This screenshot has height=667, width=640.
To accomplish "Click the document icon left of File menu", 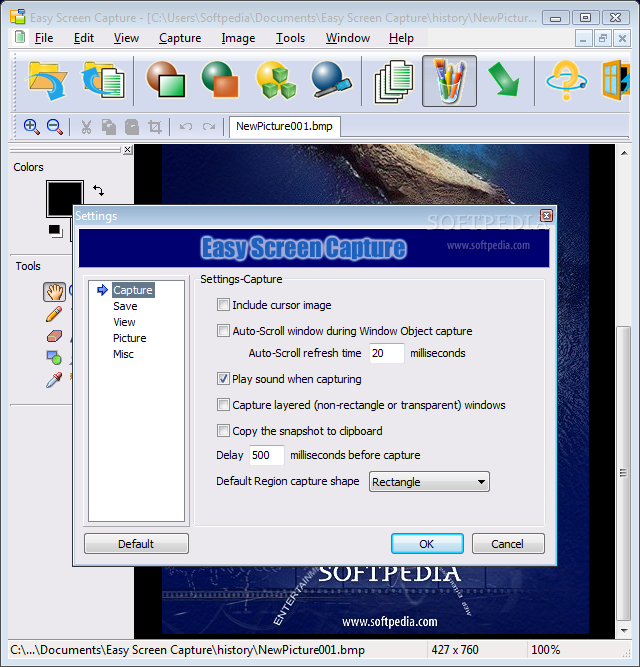I will 20,37.
